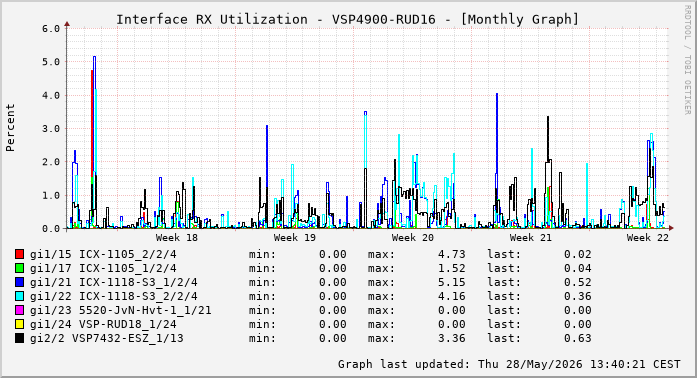Click the cyan gi1/22 legend swatch
Viewport: 697px width, 378px height.
coord(20,296)
